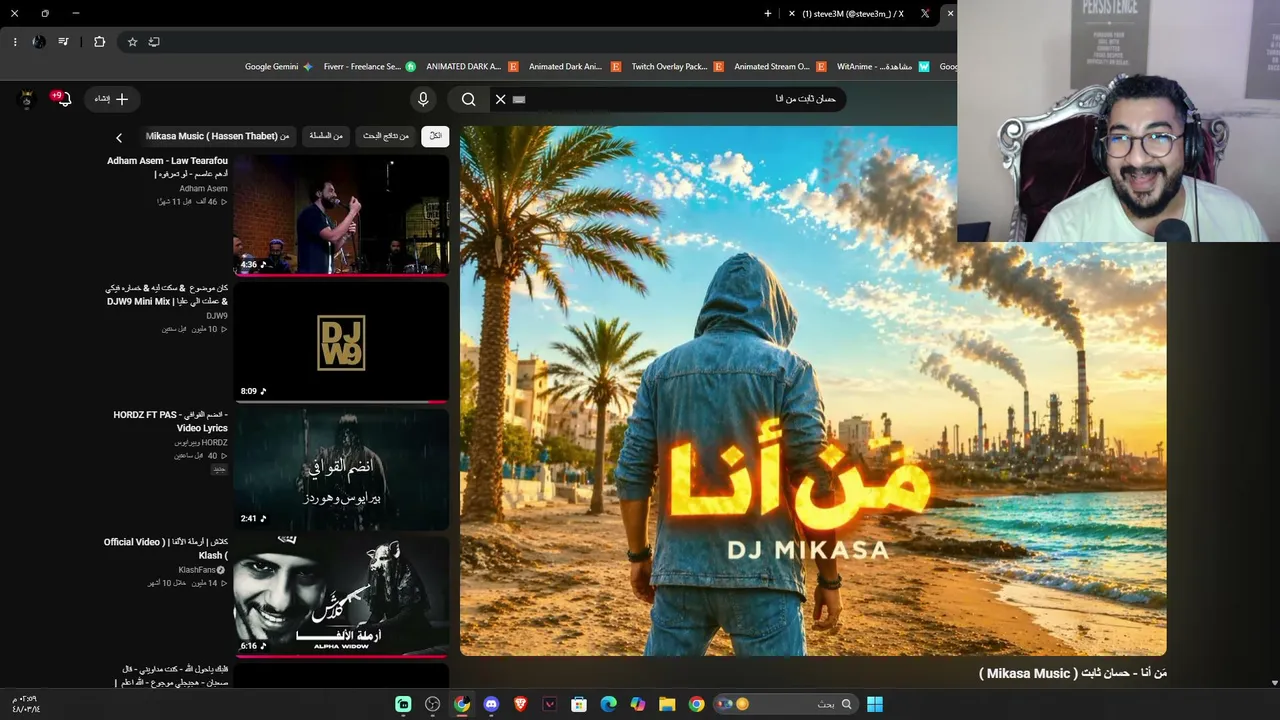This screenshot has height=720, width=1280.
Task: Select the 'الكل' filter chip
Action: point(435,136)
